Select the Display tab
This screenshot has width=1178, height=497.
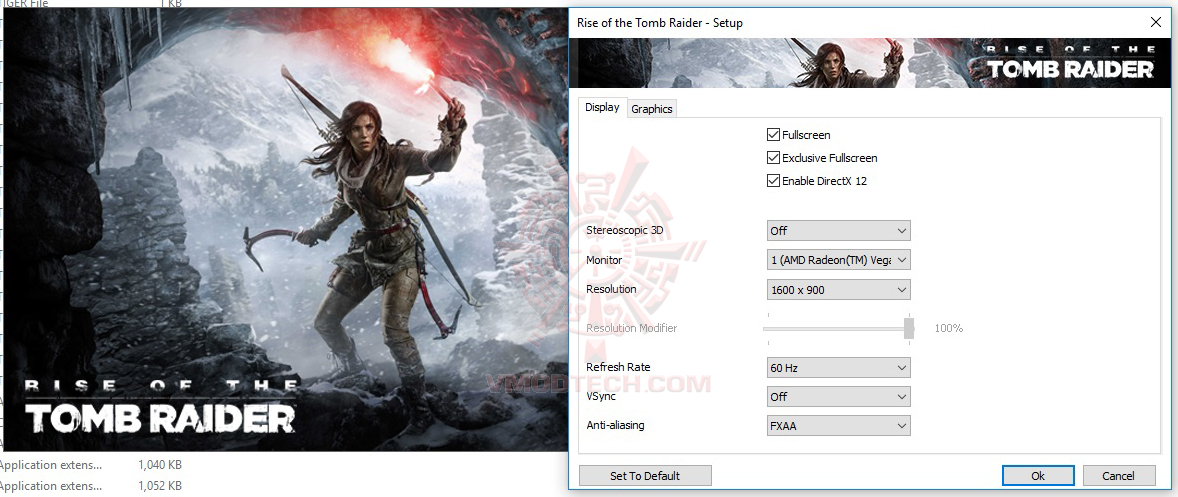pyautogui.click(x=603, y=107)
